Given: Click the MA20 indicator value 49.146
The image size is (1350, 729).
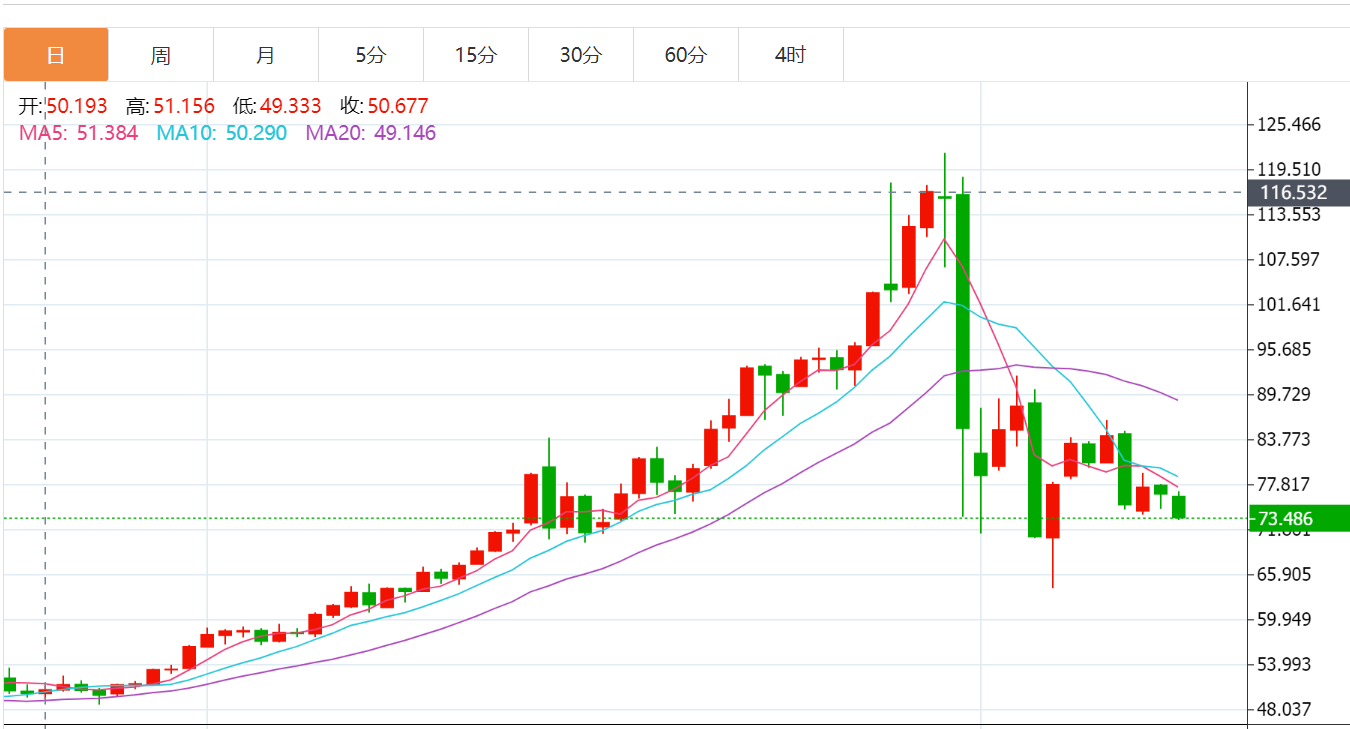Looking at the screenshot, I should [x=404, y=133].
